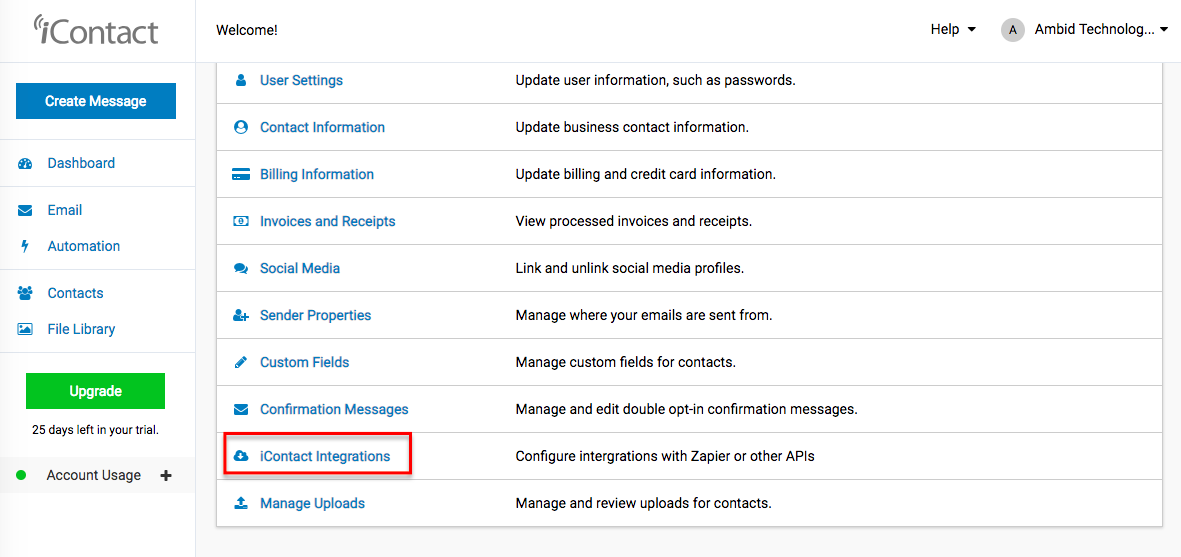Screen dimensions: 1181x557
Task: Click the Automation lightning bolt icon
Action: pos(25,246)
